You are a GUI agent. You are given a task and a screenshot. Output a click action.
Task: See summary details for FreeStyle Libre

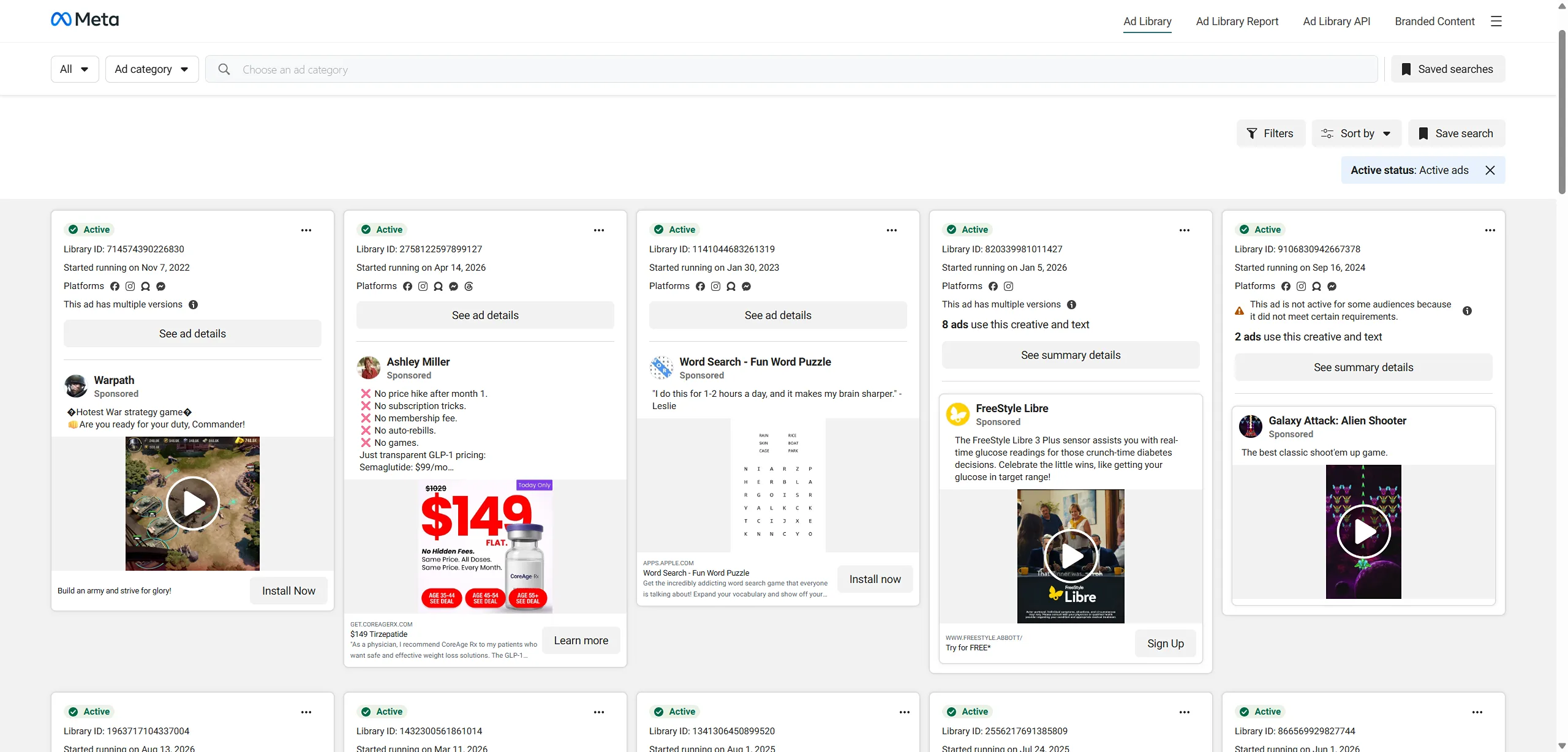pyautogui.click(x=1071, y=355)
